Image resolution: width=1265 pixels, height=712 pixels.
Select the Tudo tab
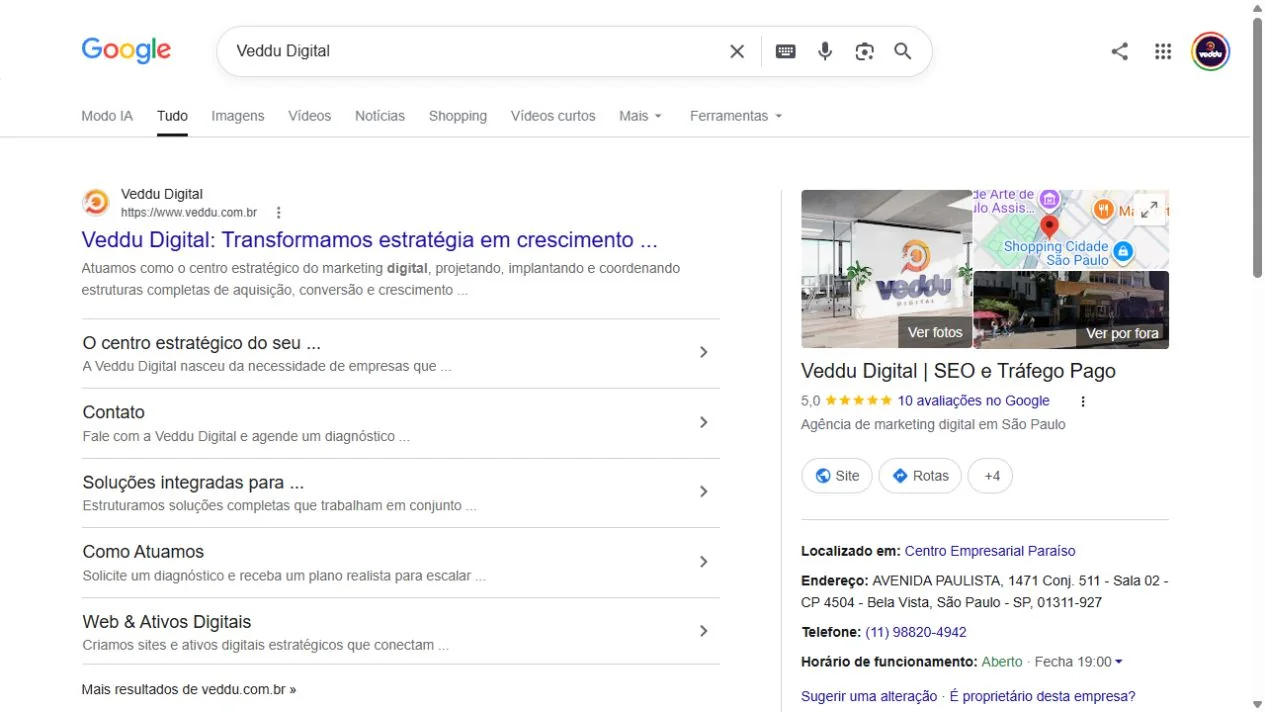pyautogui.click(x=172, y=116)
